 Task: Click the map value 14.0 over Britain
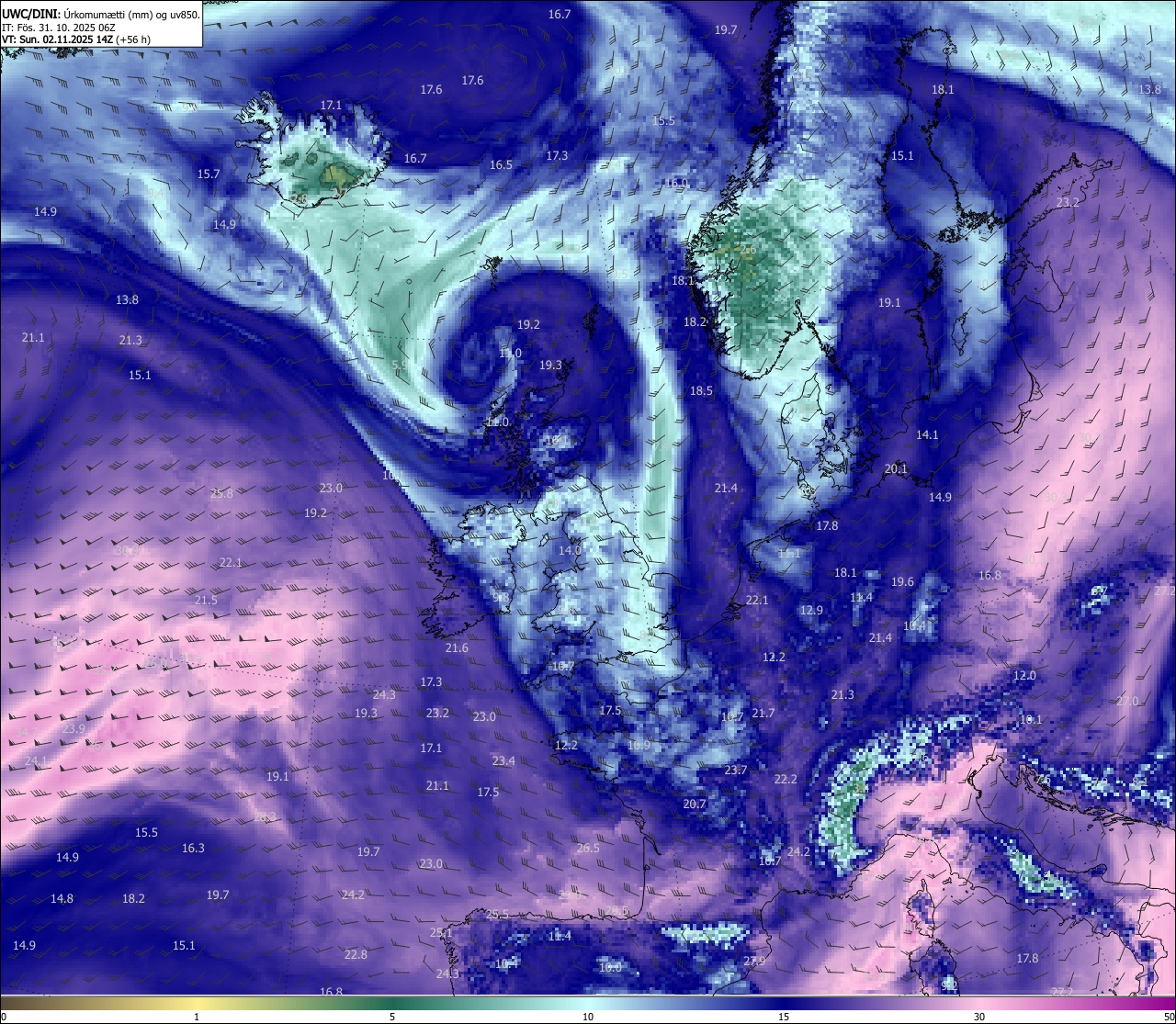570,551
